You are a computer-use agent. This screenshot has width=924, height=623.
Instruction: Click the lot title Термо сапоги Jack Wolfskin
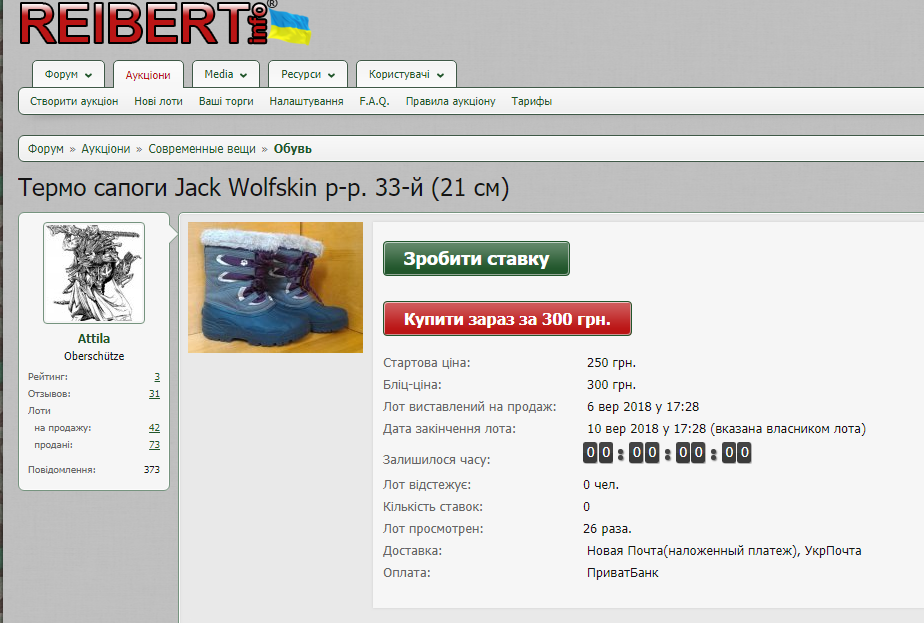[263, 187]
